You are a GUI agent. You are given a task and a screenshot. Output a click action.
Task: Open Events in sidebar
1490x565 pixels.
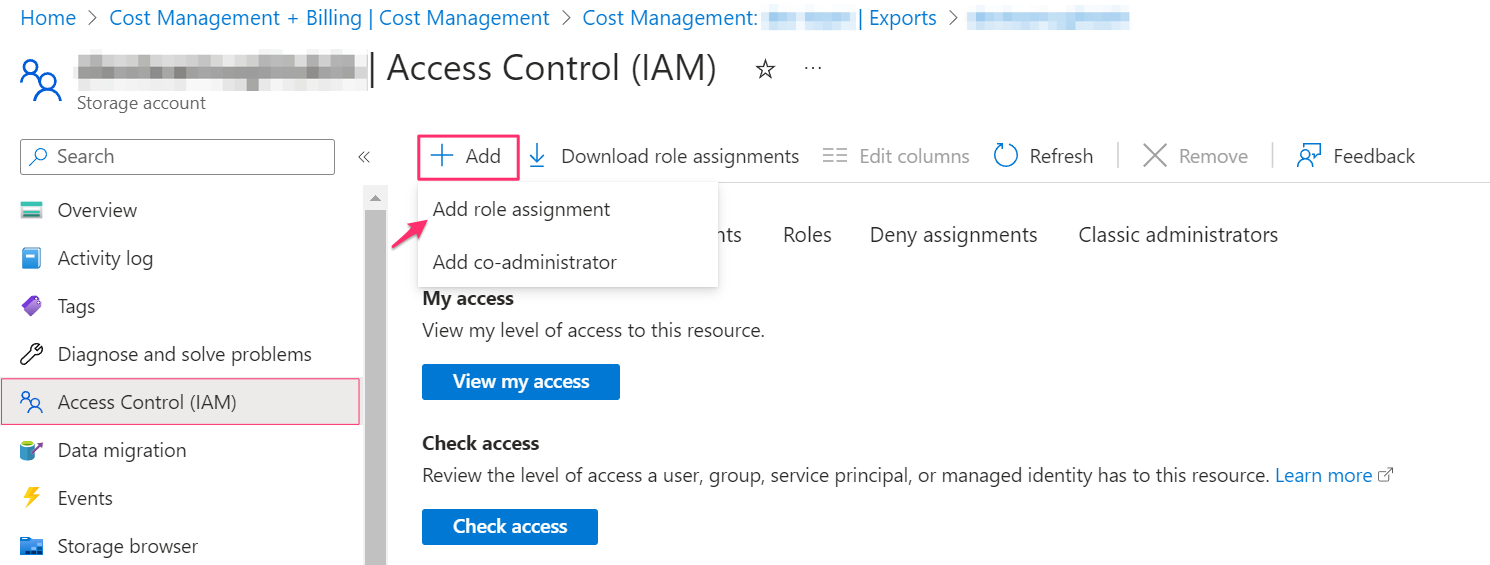(85, 498)
